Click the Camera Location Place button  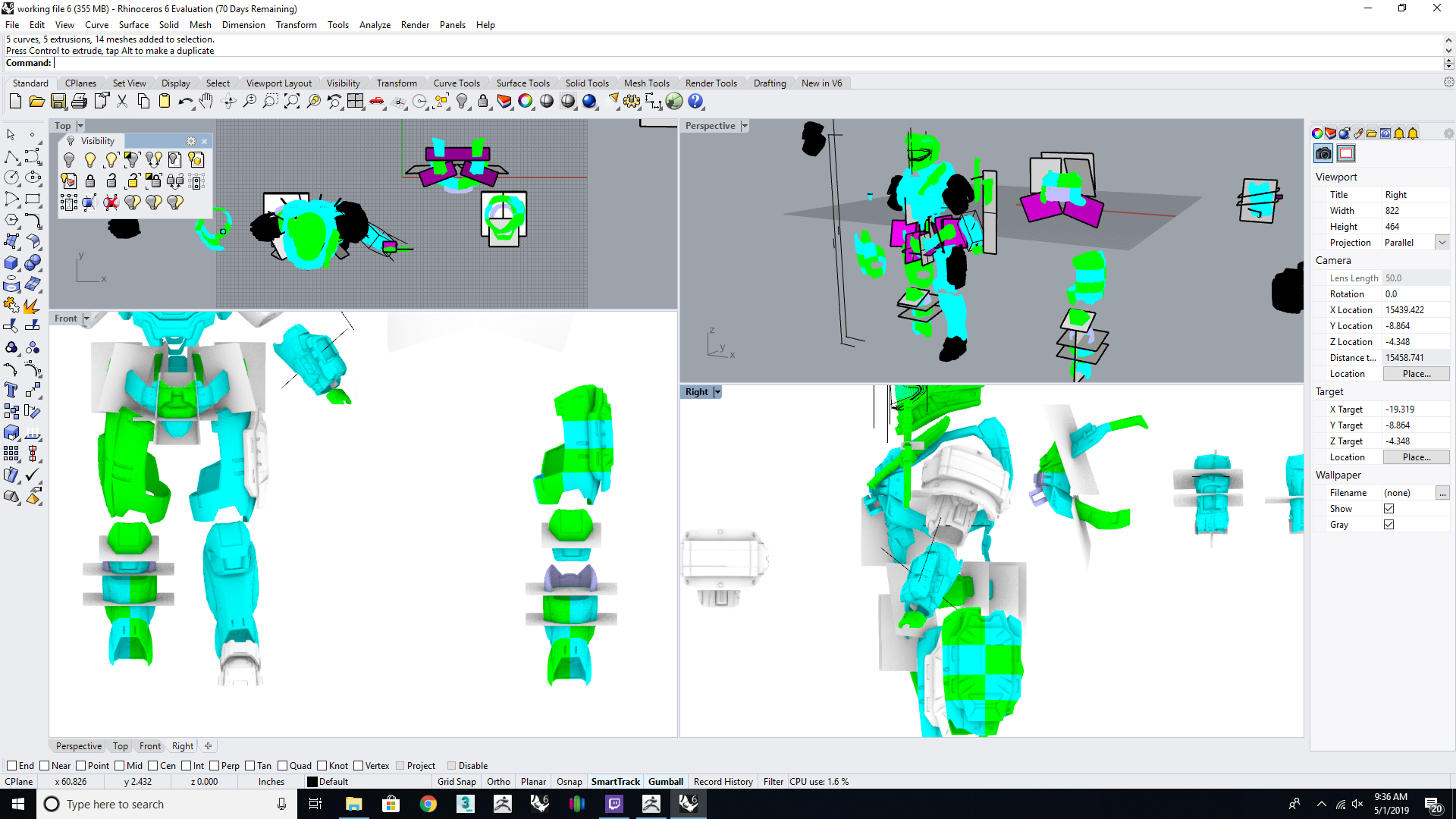(1416, 374)
